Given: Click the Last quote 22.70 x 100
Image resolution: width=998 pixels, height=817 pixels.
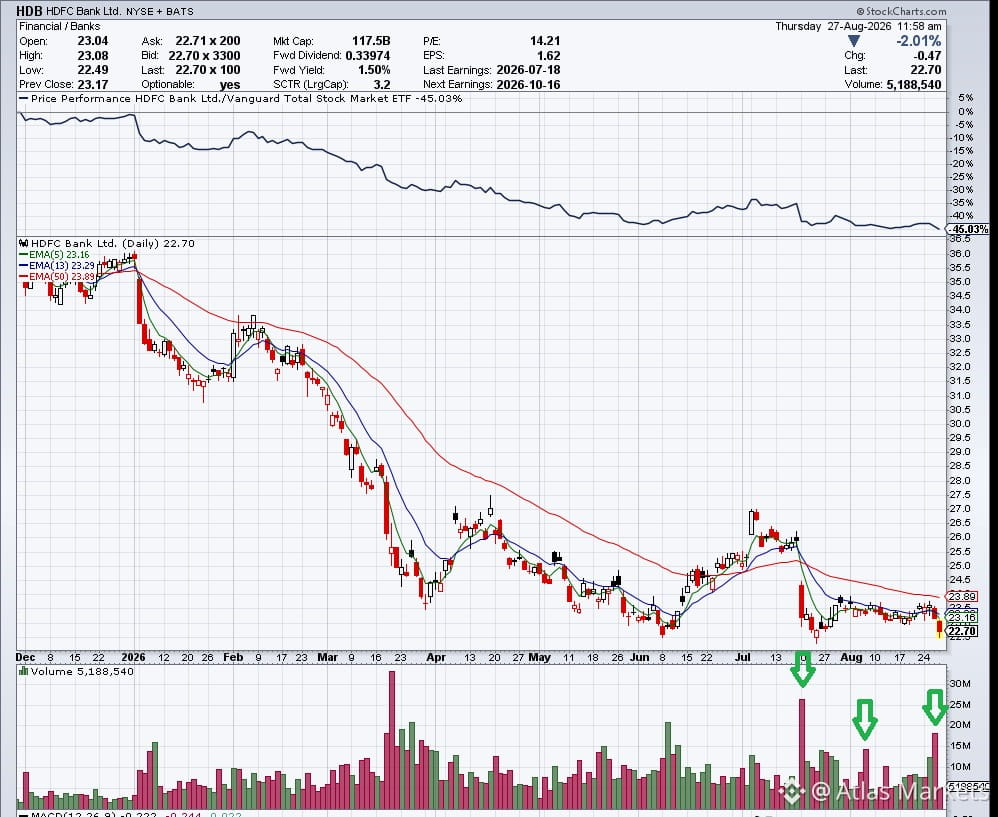Looking at the screenshot, I should [208, 70].
